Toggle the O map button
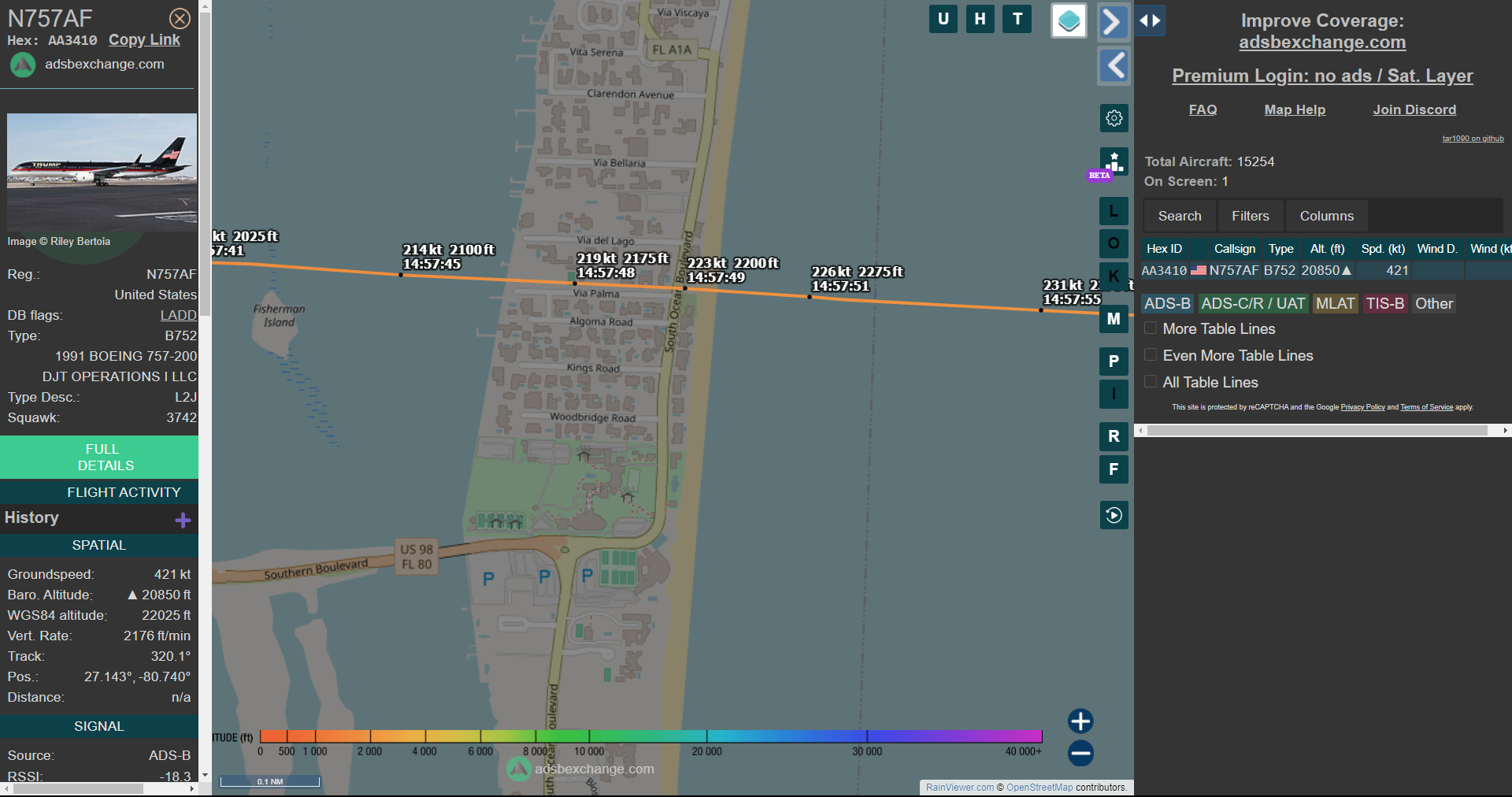 click(x=1114, y=243)
